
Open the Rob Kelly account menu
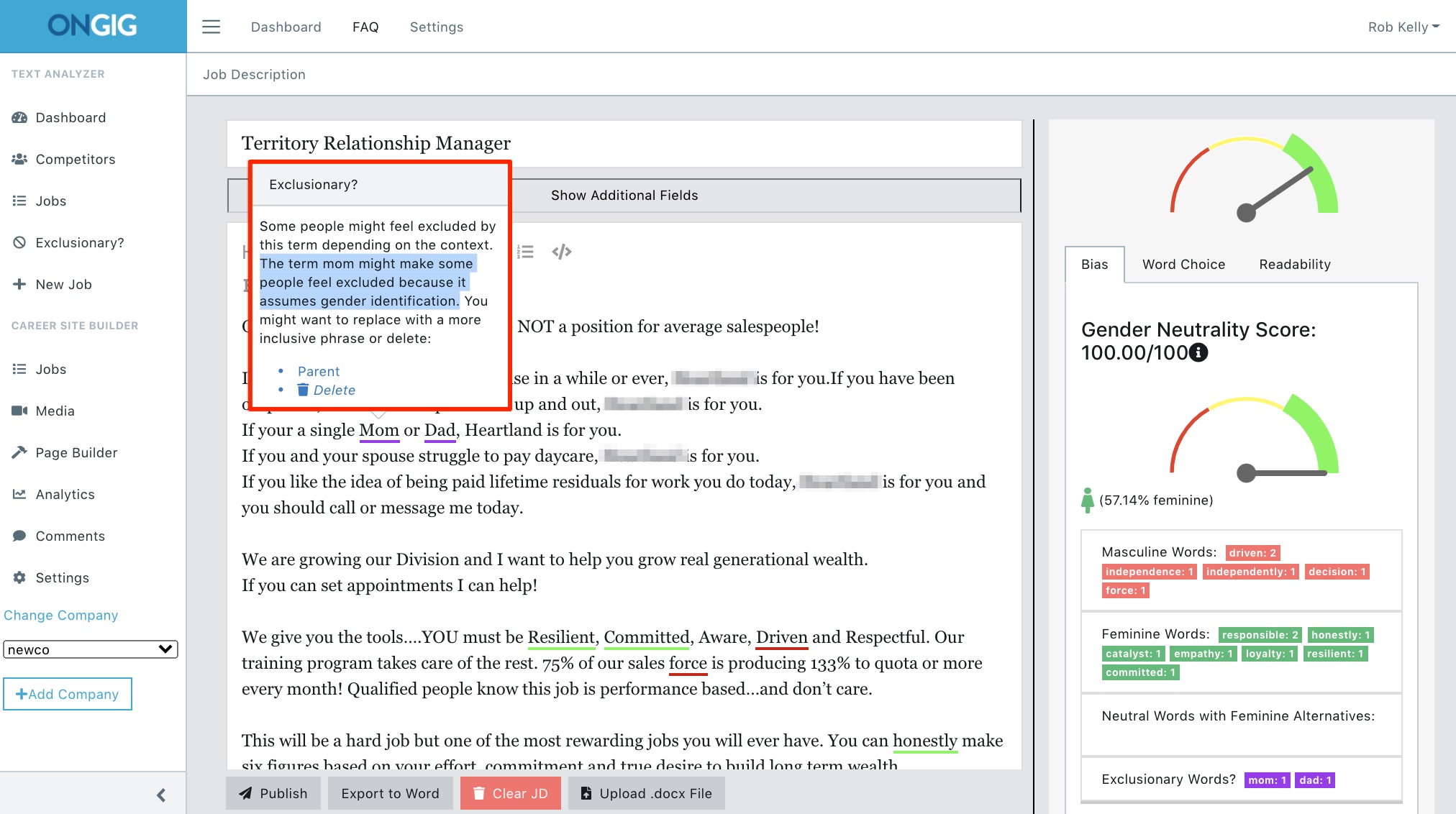click(x=1402, y=27)
